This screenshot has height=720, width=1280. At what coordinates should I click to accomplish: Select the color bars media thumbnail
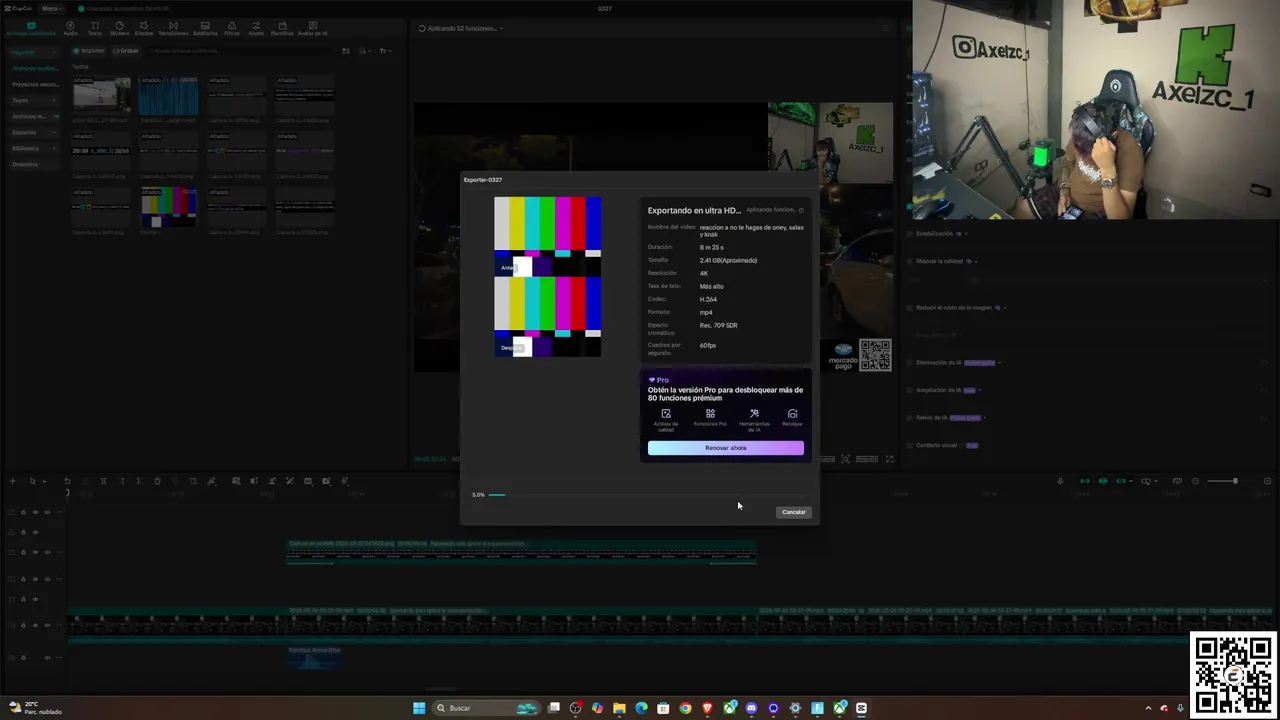[168, 207]
